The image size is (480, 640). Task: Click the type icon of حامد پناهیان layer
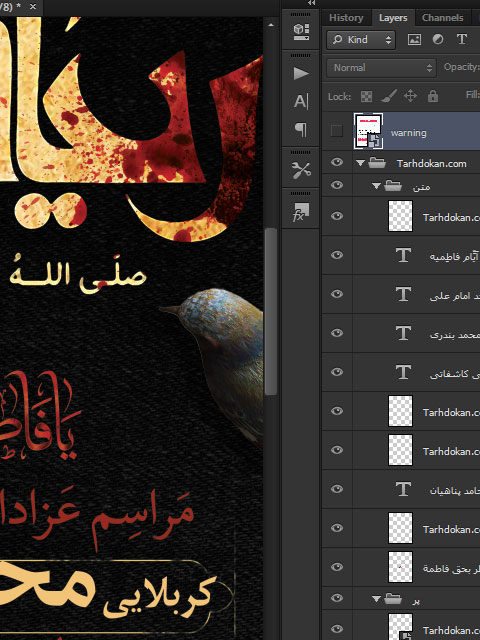click(403, 489)
